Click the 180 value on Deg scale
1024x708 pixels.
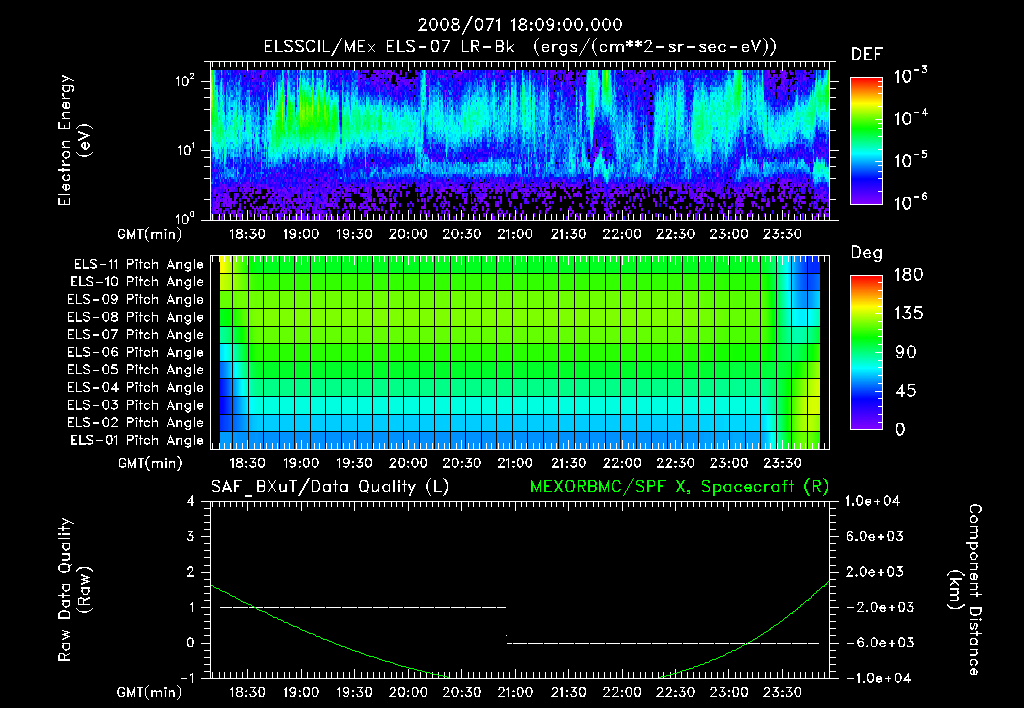908,274
